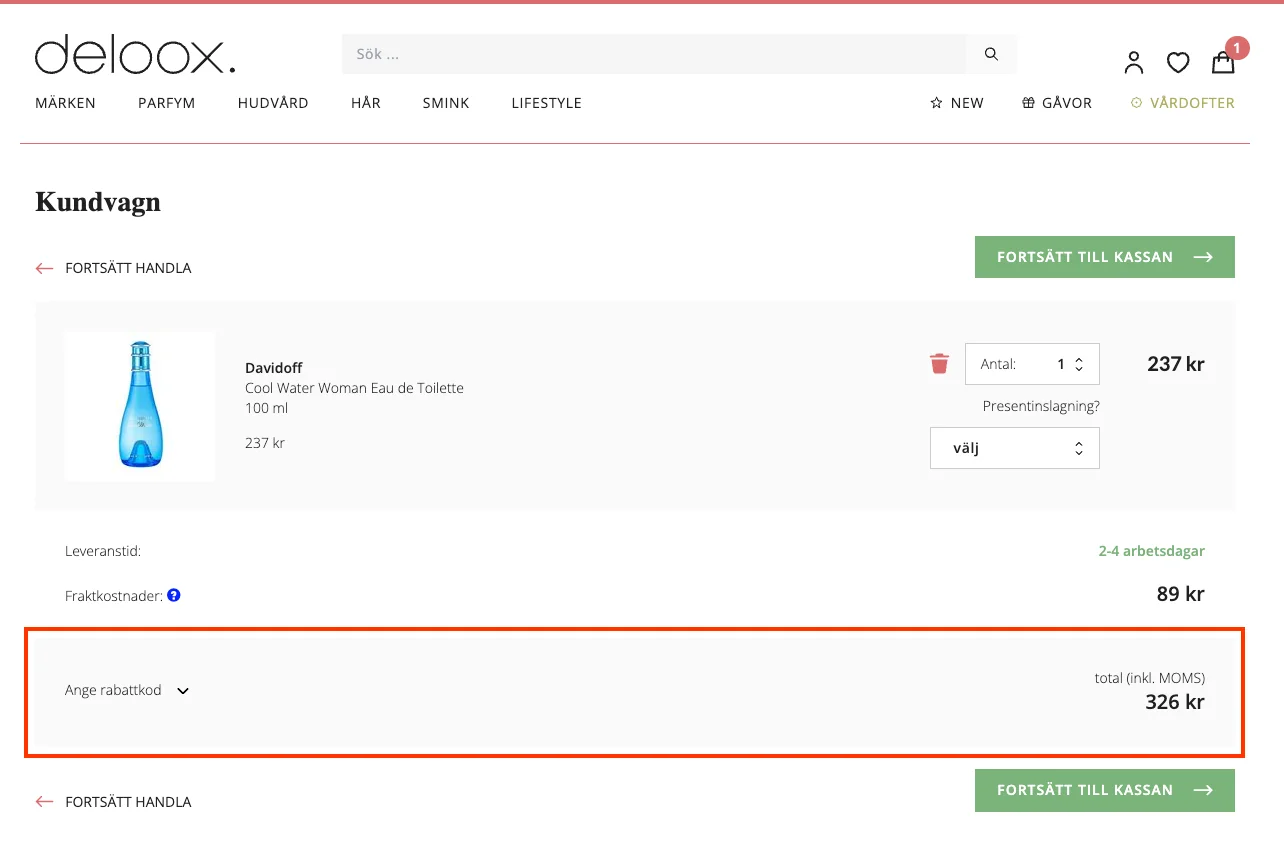Click the total (inkl. MOMS) label
The height and width of the screenshot is (850, 1284).
(1150, 678)
